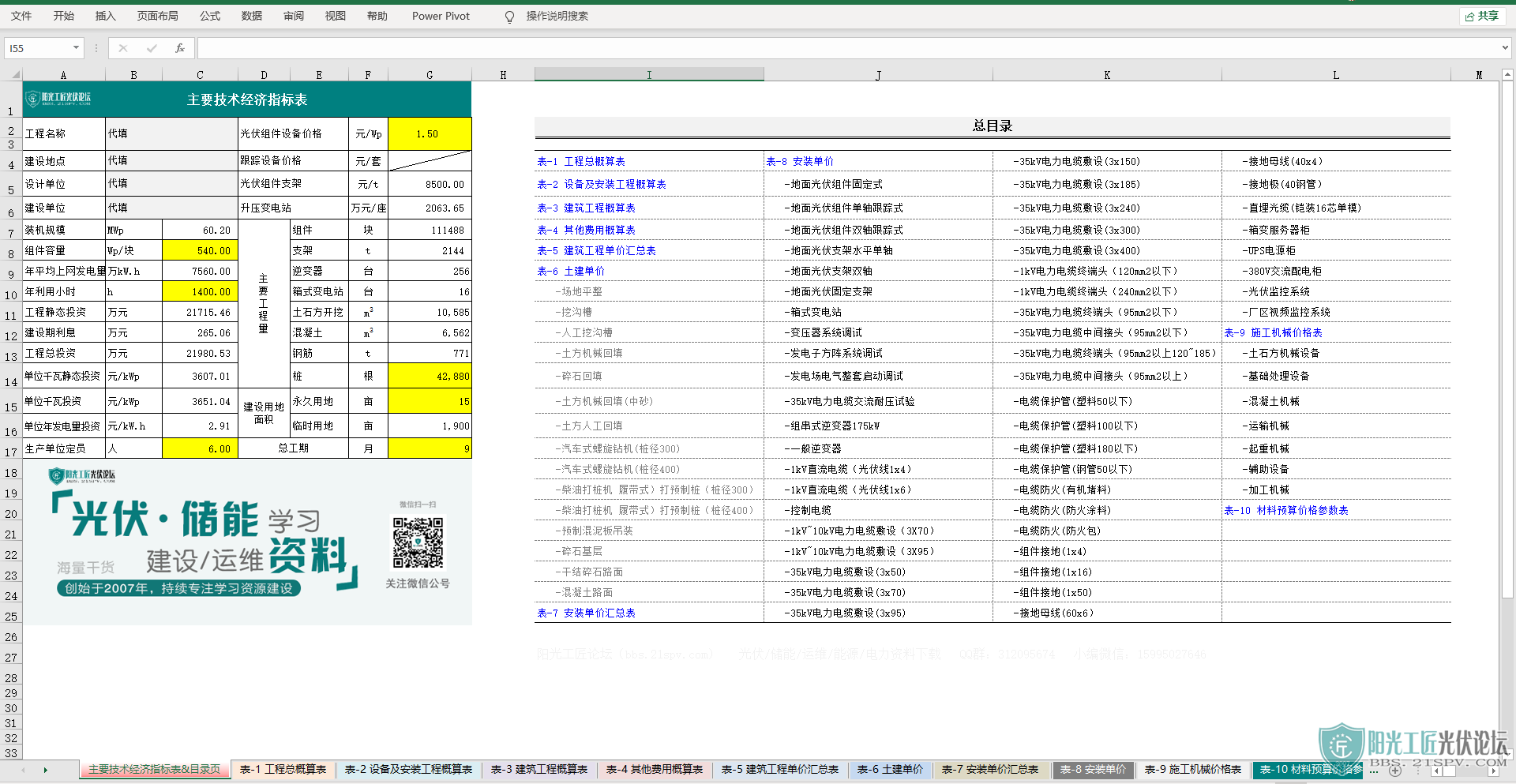Follow the 表-10 材料预算价格参数表 link
1516x784 pixels.
1286,510
